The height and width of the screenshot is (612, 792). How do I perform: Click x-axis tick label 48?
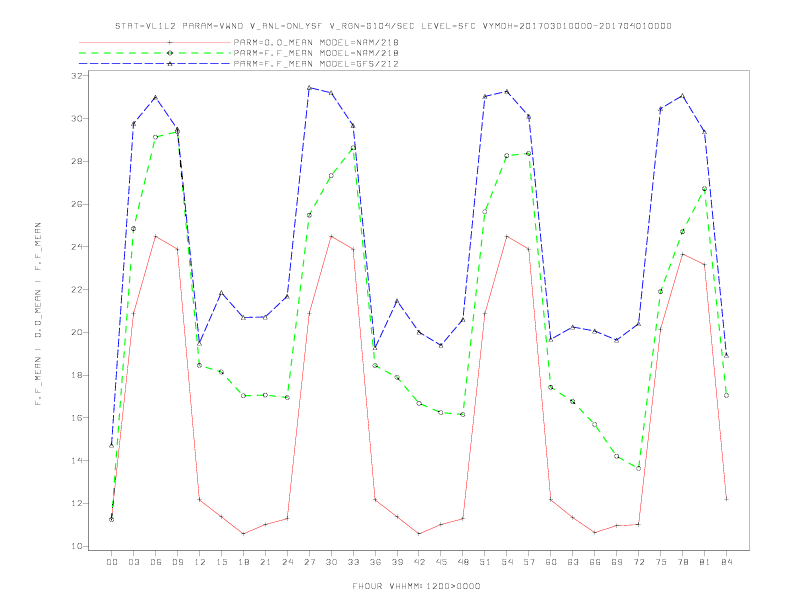click(463, 562)
